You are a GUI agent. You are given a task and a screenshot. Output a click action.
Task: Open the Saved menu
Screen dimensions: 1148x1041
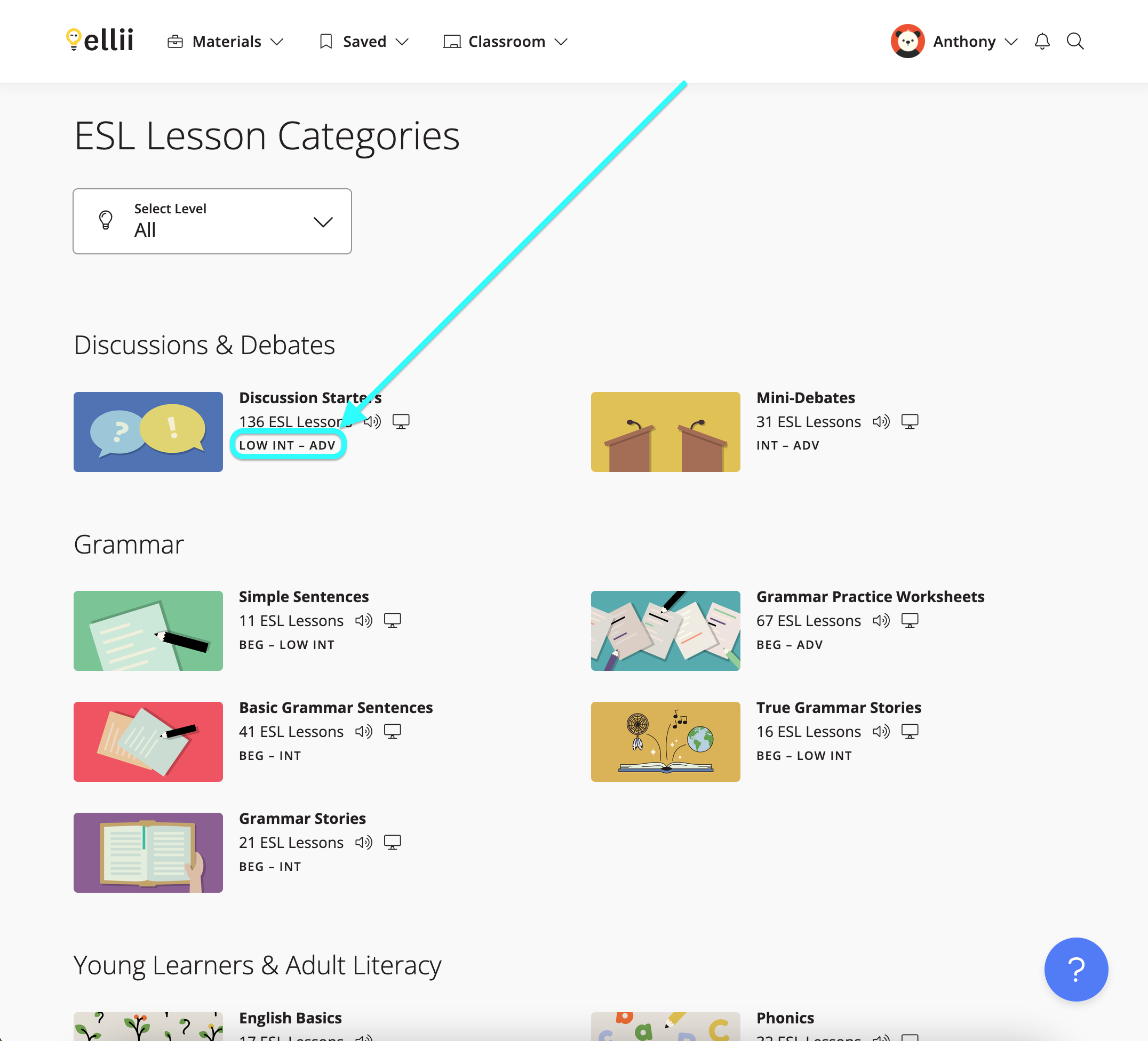363,41
